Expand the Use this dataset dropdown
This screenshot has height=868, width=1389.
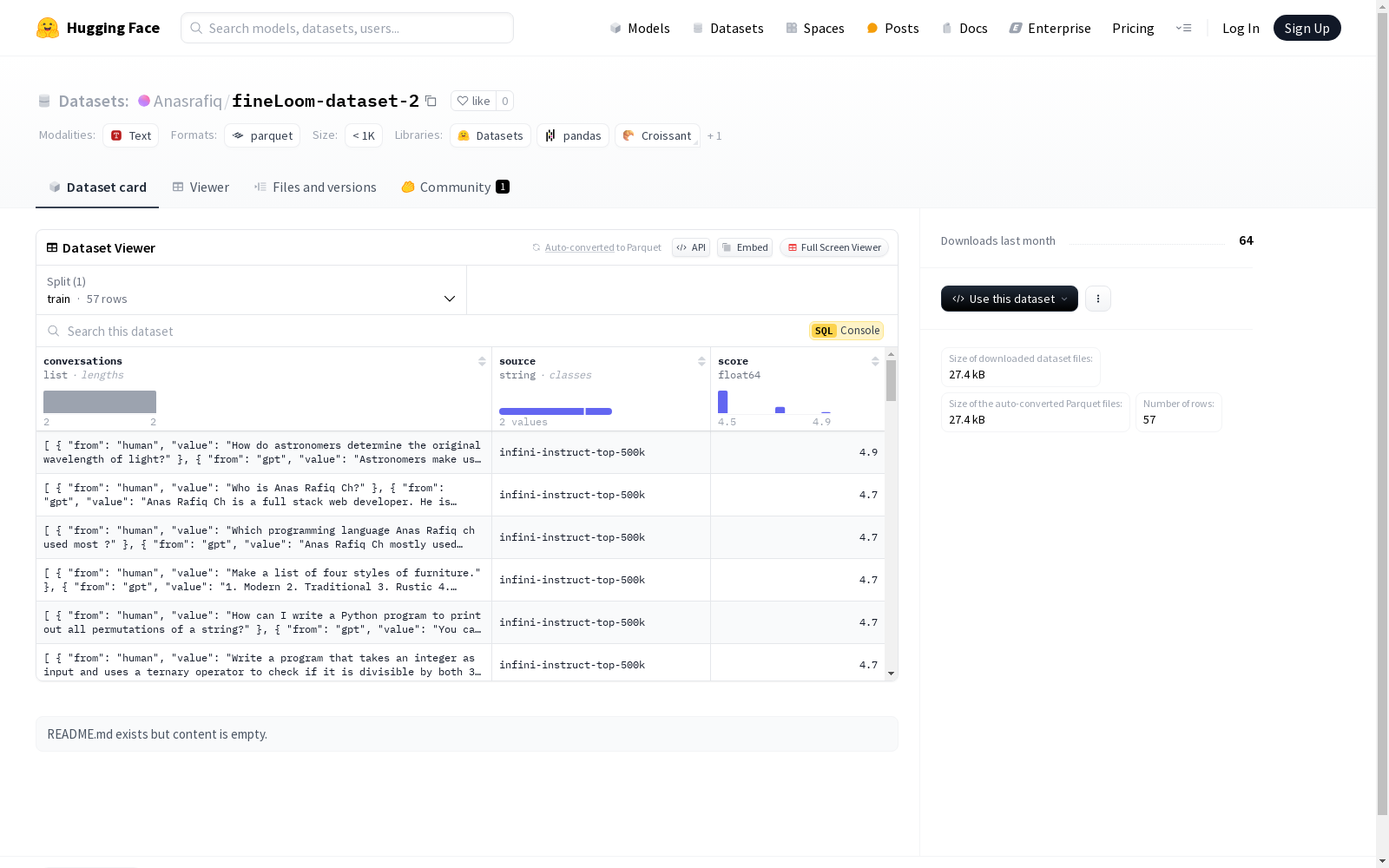1010,299
